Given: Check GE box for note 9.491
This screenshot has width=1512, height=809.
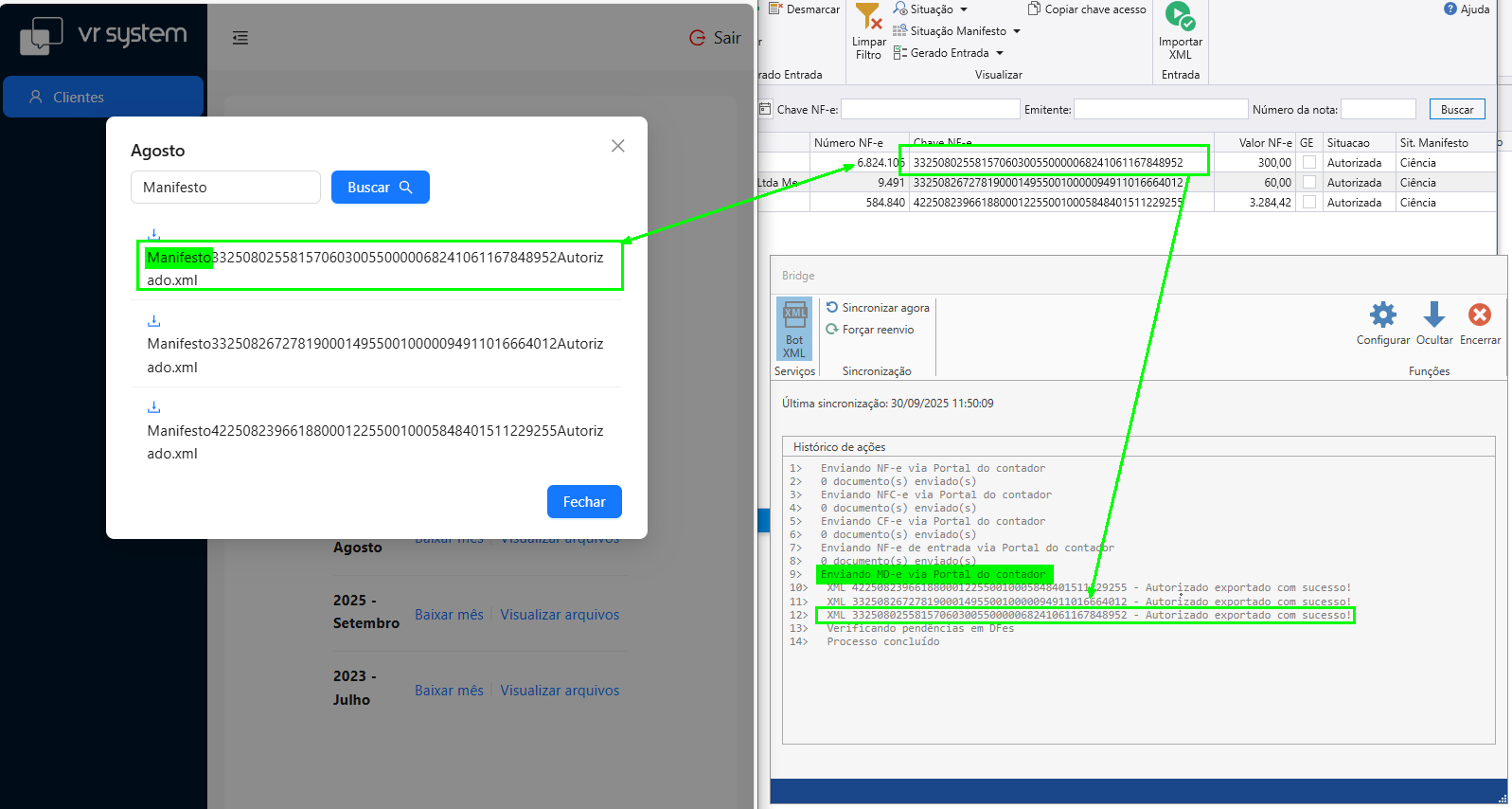Looking at the screenshot, I should click(x=1308, y=183).
